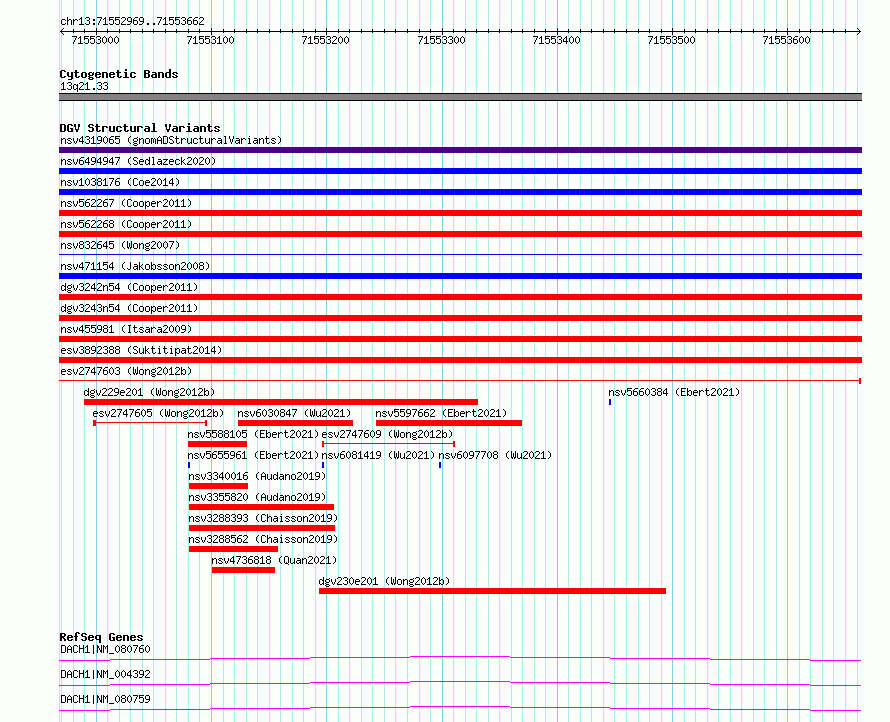Click the chr13:71552969..71553662 region label

pyautogui.click(x=132, y=22)
